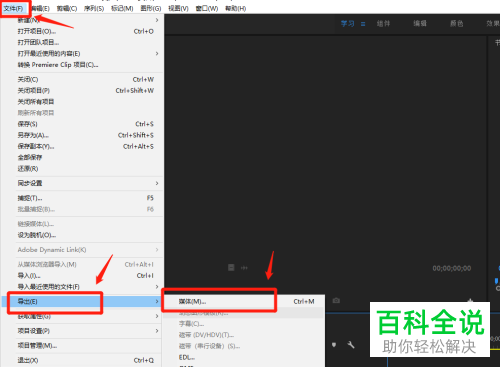Open the 标记(M) menu

click(122, 8)
